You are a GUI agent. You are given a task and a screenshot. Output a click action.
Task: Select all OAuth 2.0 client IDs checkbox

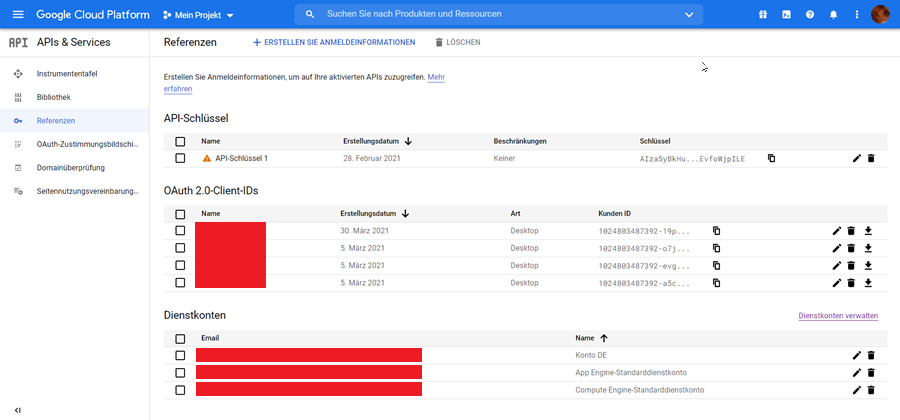point(180,214)
